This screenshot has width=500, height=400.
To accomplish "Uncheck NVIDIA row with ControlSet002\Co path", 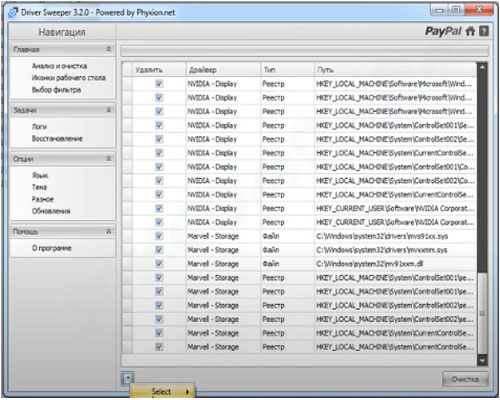I will tap(159, 181).
